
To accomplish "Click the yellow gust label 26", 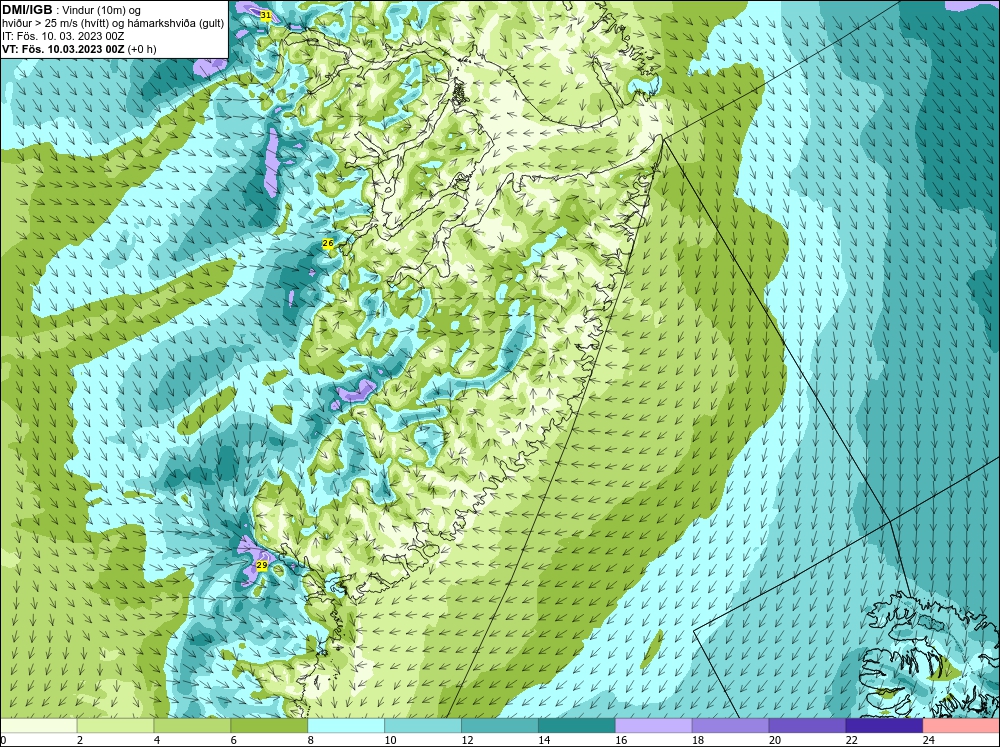I will click(x=328, y=243).
